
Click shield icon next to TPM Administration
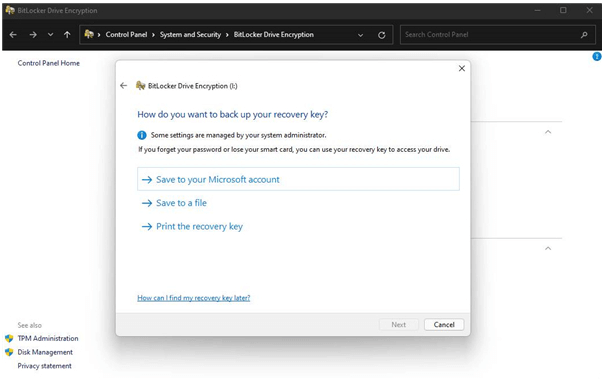point(9,339)
